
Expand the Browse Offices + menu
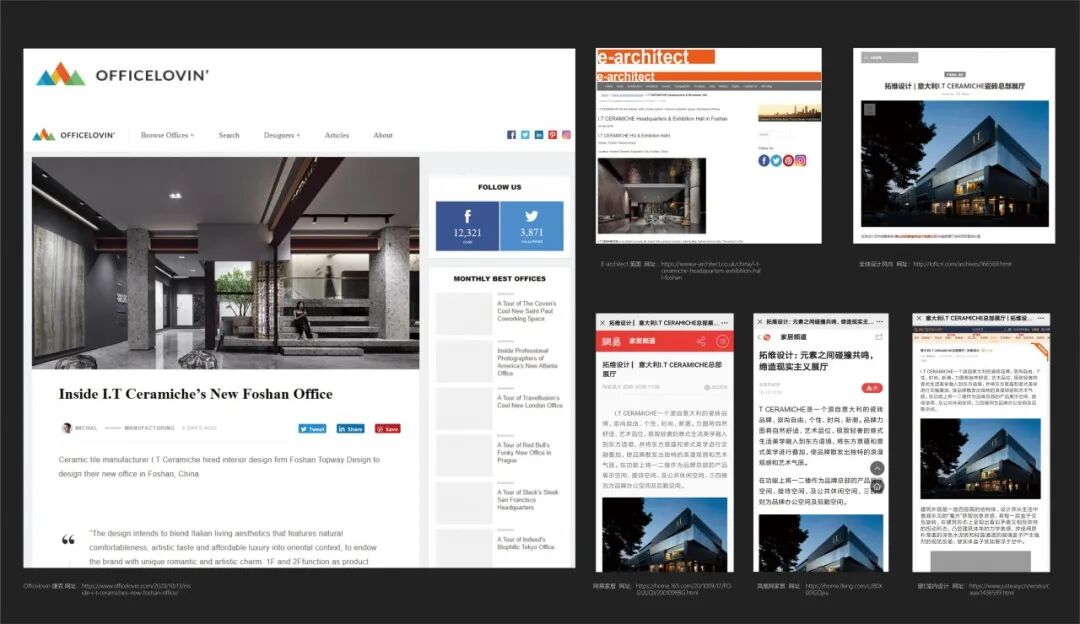(167, 135)
